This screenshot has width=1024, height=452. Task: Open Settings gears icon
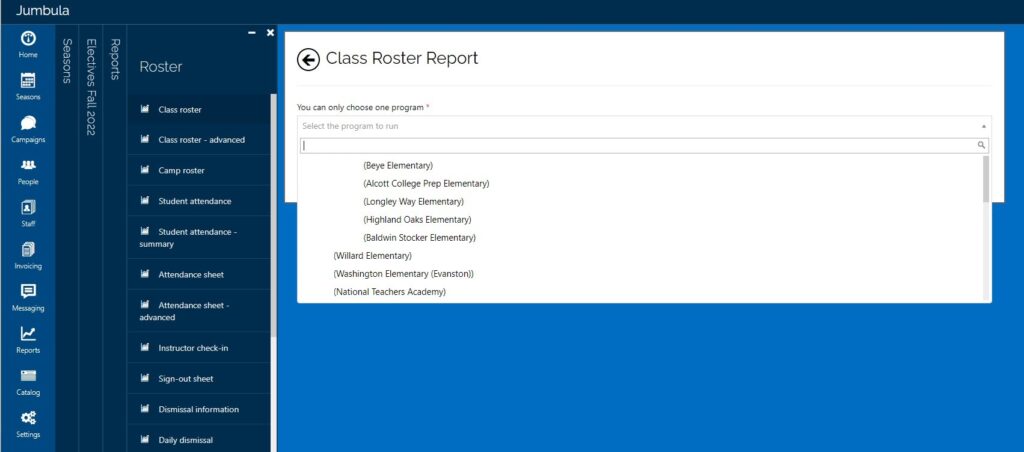pos(28,423)
